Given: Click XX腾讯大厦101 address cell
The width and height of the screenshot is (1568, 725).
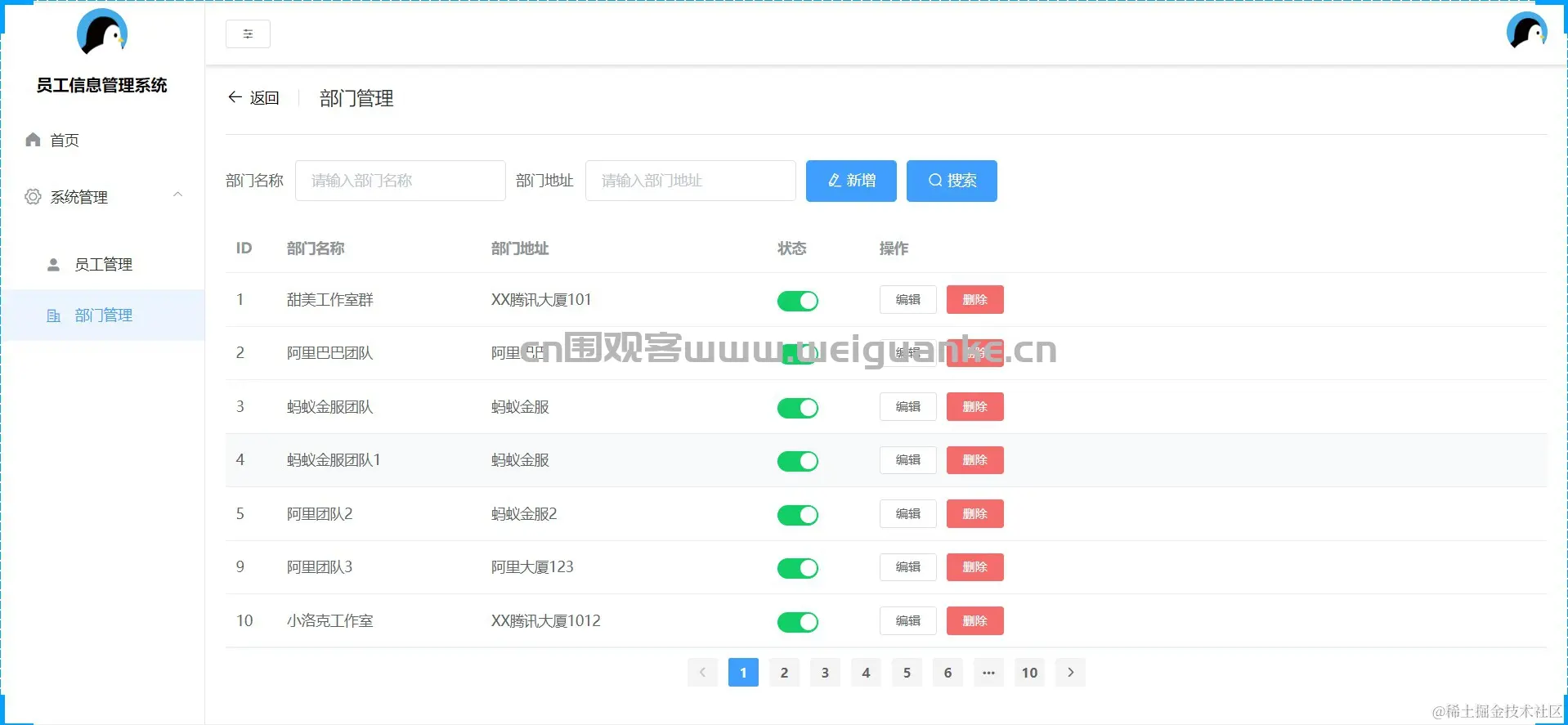Looking at the screenshot, I should coord(541,300).
